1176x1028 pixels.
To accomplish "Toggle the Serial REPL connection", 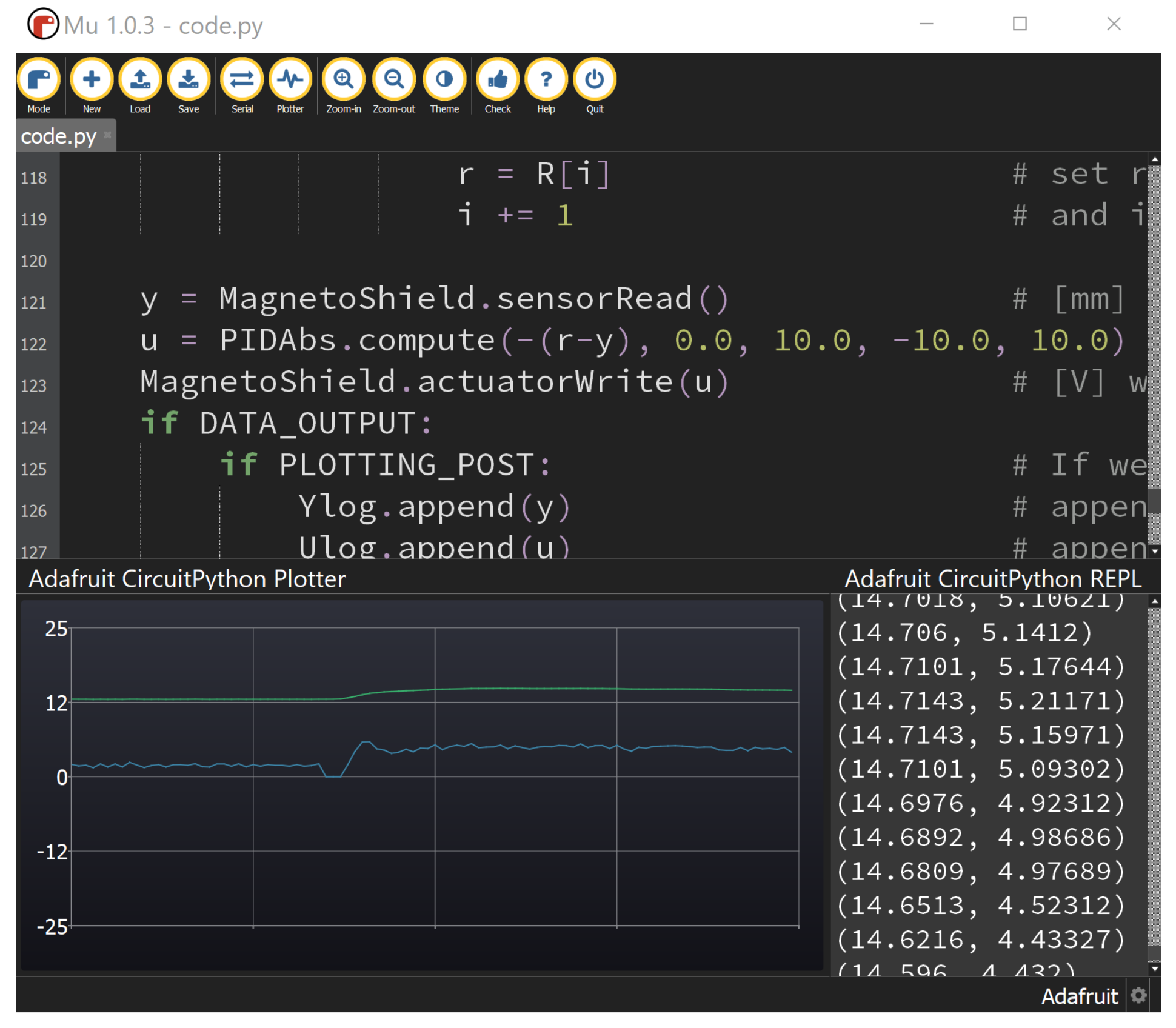I will pos(242,80).
